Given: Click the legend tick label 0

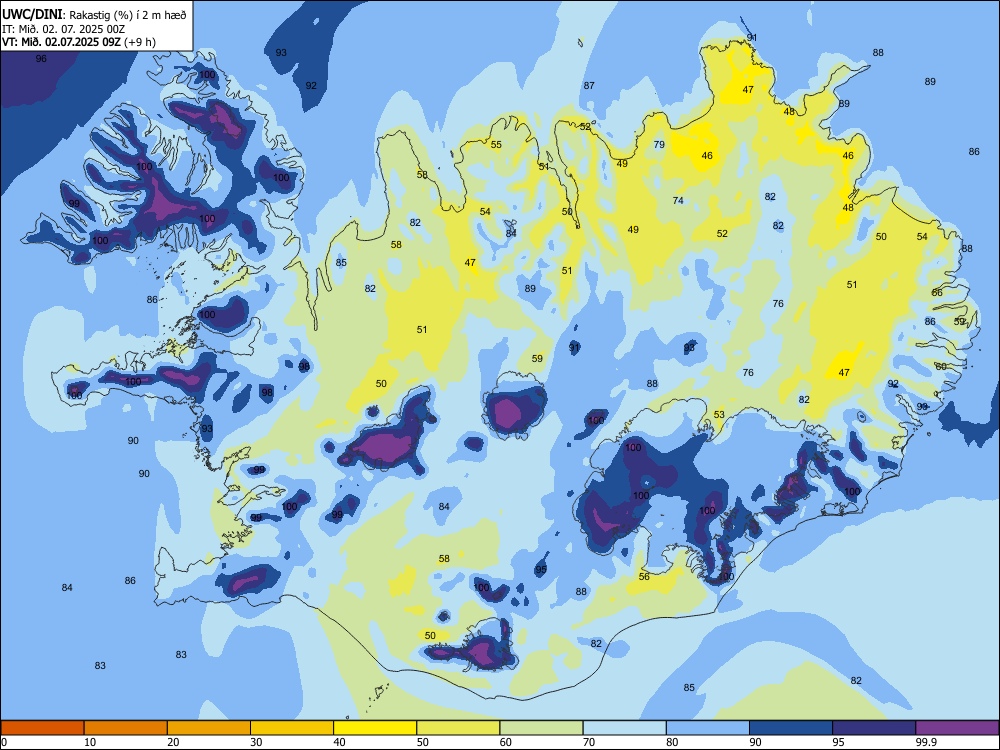Looking at the screenshot, I should click(4, 742).
